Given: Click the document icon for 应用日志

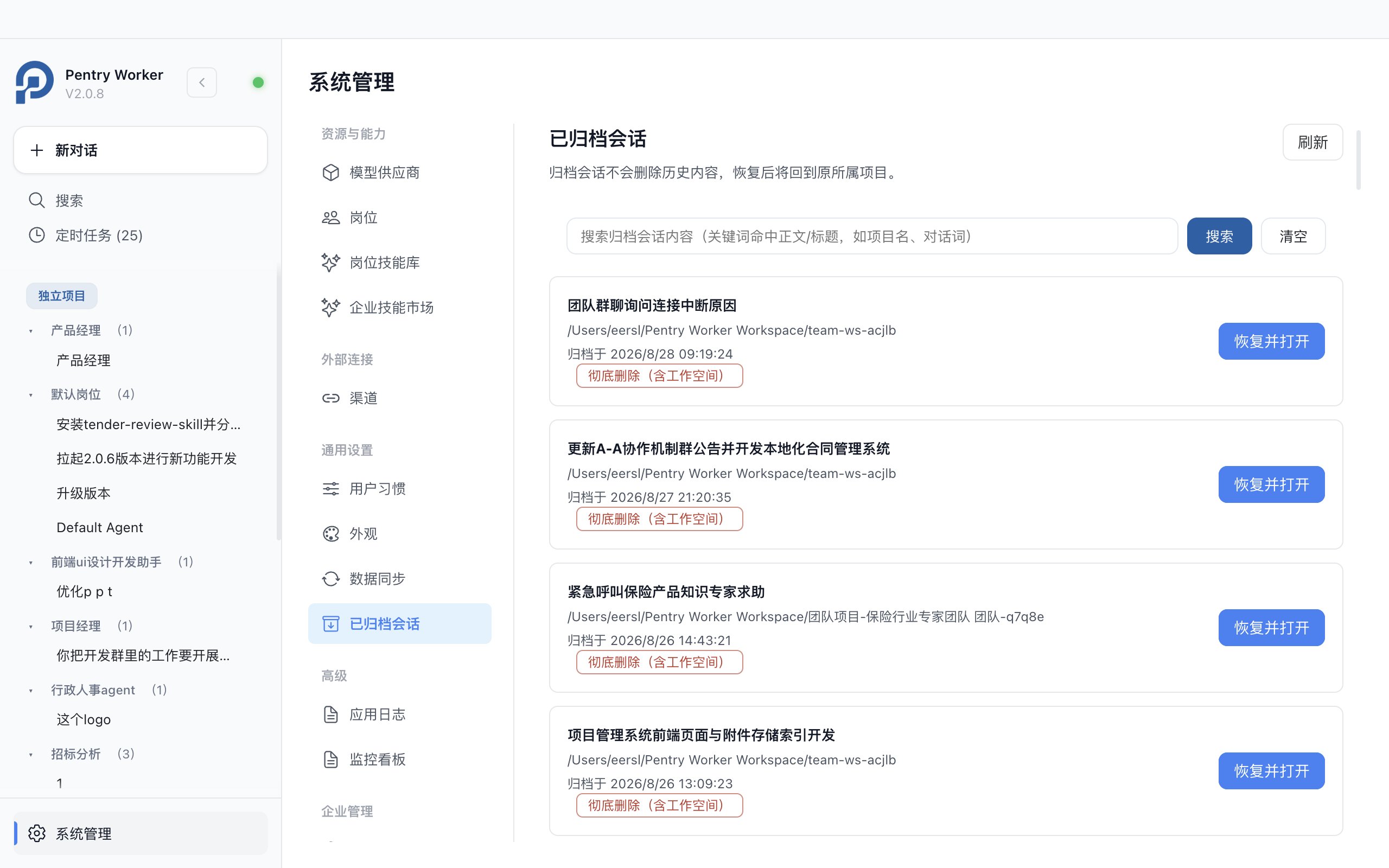Looking at the screenshot, I should (x=330, y=714).
